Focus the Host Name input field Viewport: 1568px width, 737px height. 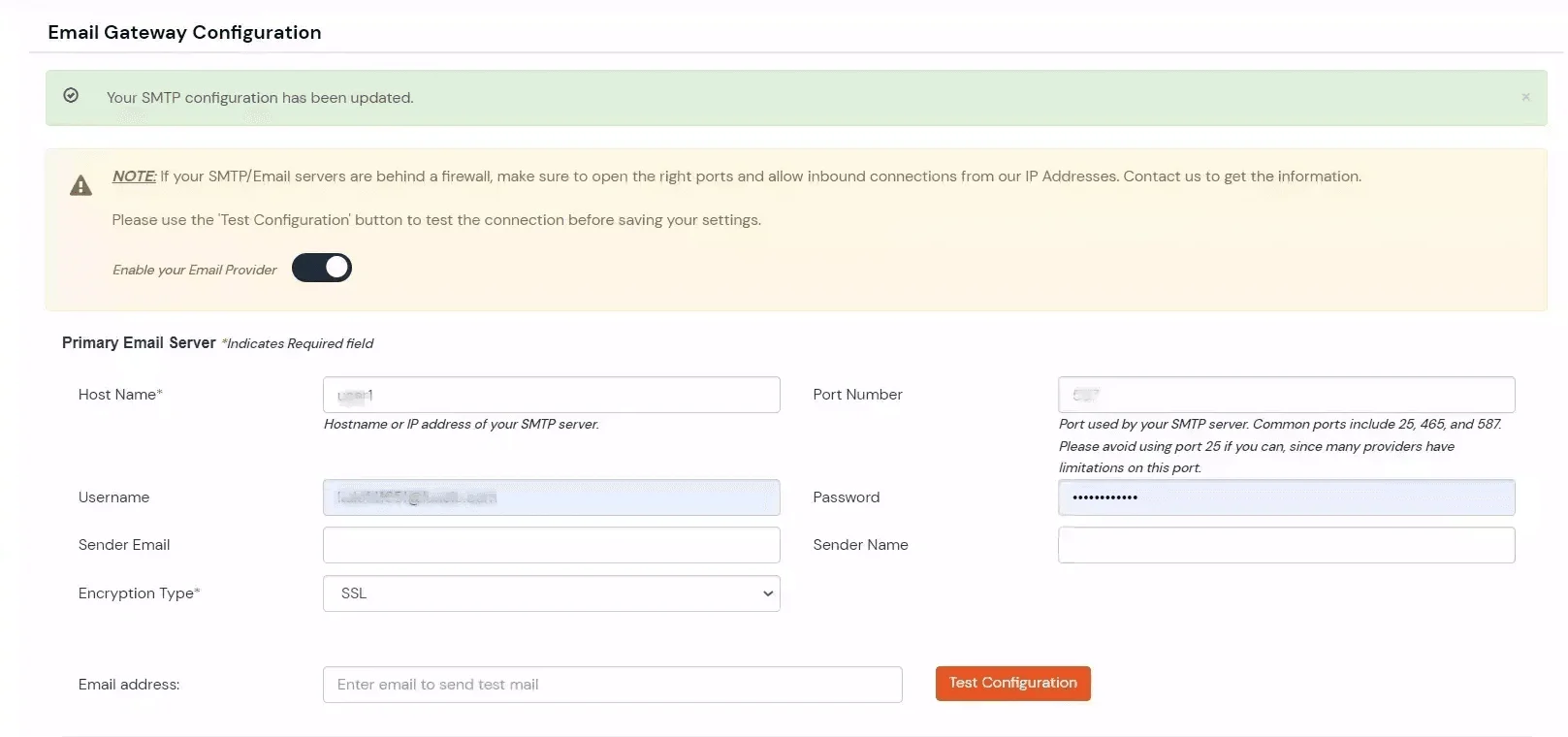coord(551,395)
